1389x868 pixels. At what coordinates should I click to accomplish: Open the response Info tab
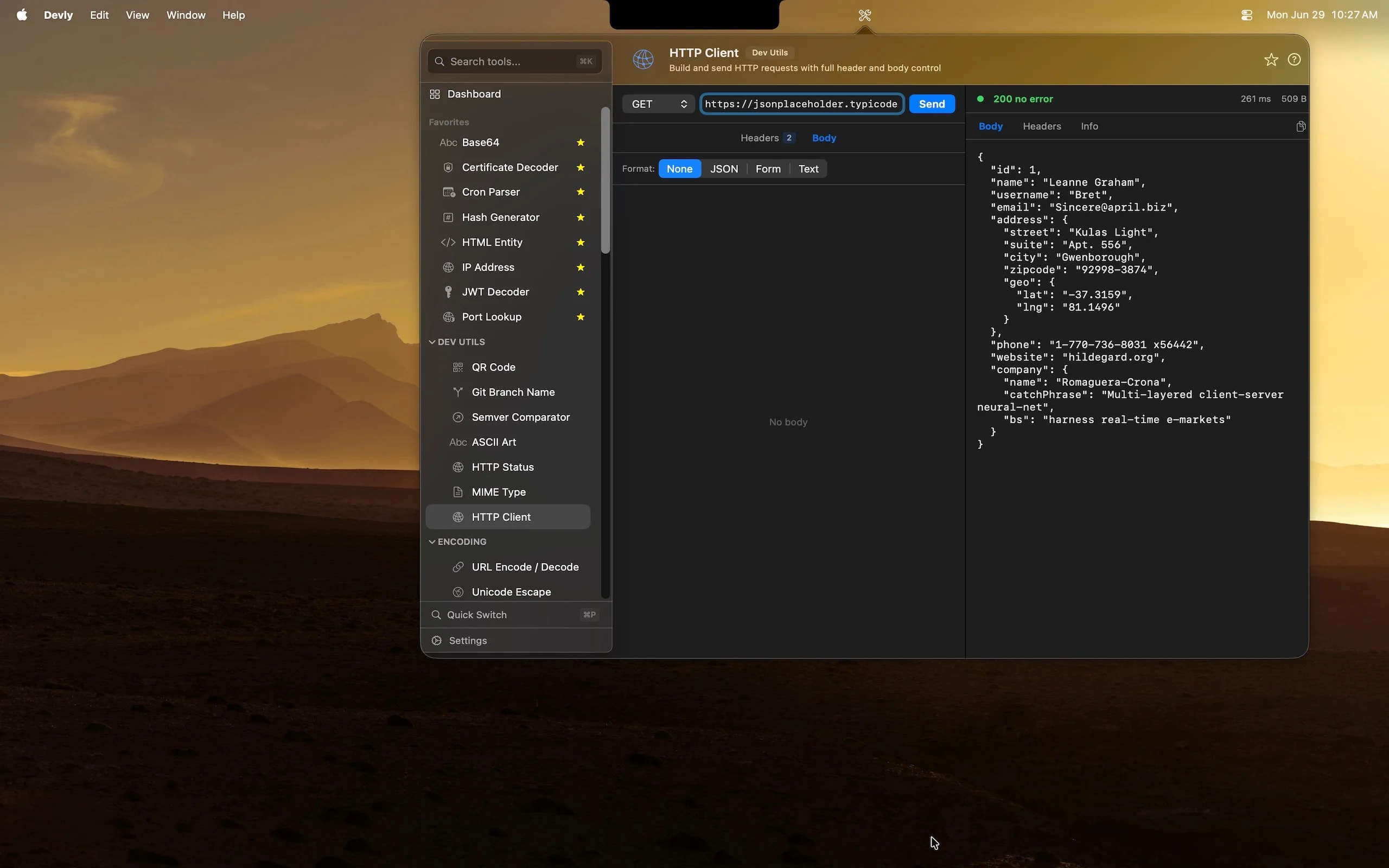pyautogui.click(x=1089, y=126)
